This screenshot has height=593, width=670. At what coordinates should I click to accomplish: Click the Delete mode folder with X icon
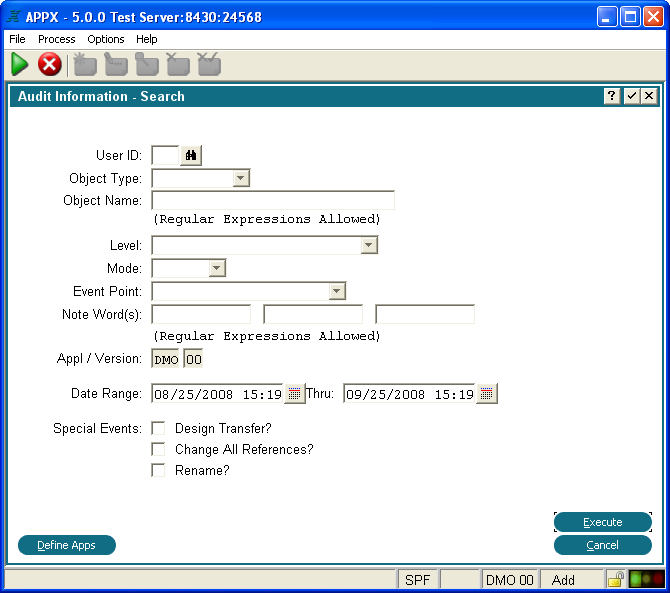click(178, 65)
